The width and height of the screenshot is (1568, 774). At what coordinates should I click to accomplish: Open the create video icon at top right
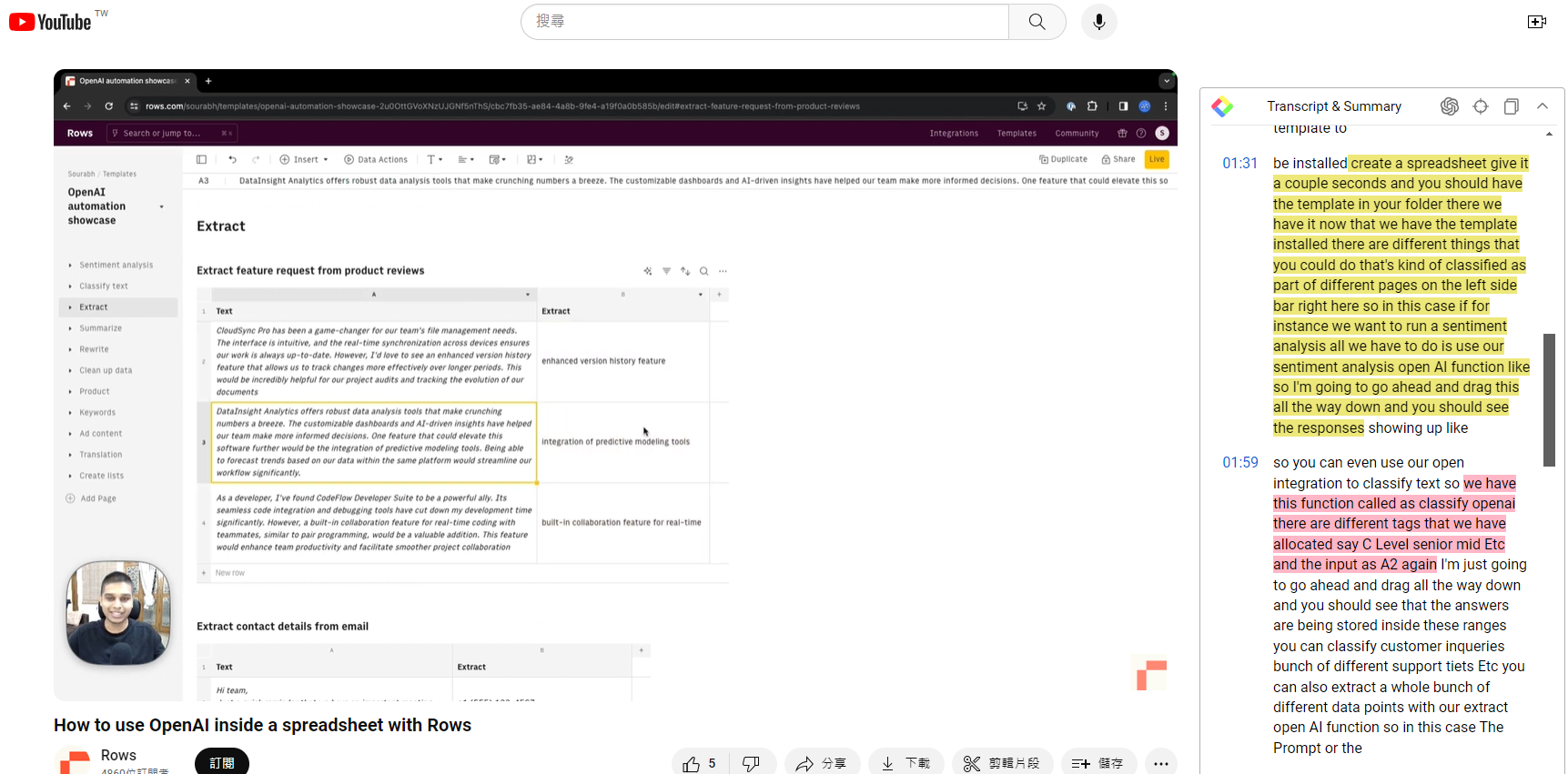click(1536, 22)
